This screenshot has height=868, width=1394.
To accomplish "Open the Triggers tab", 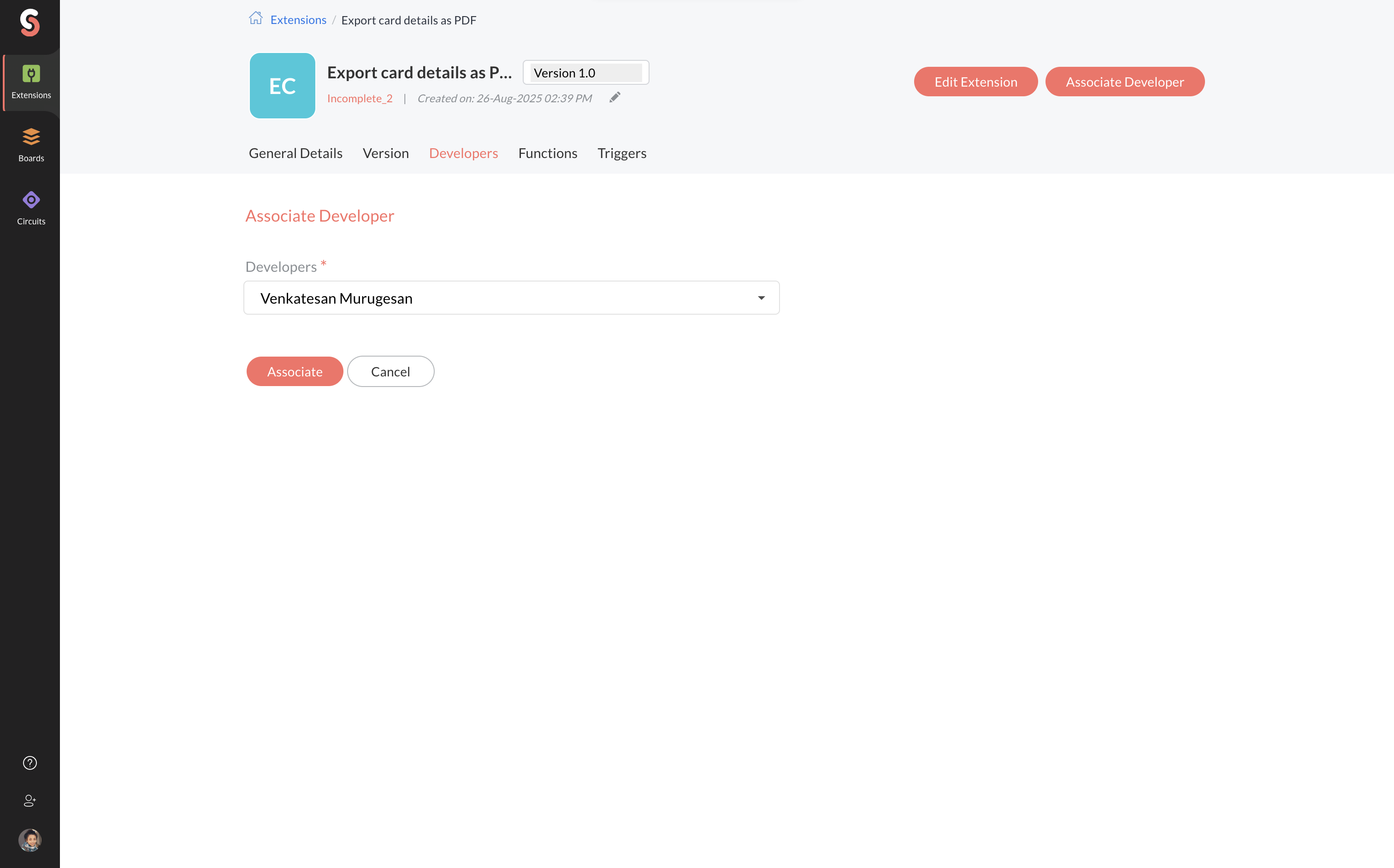I will point(621,153).
